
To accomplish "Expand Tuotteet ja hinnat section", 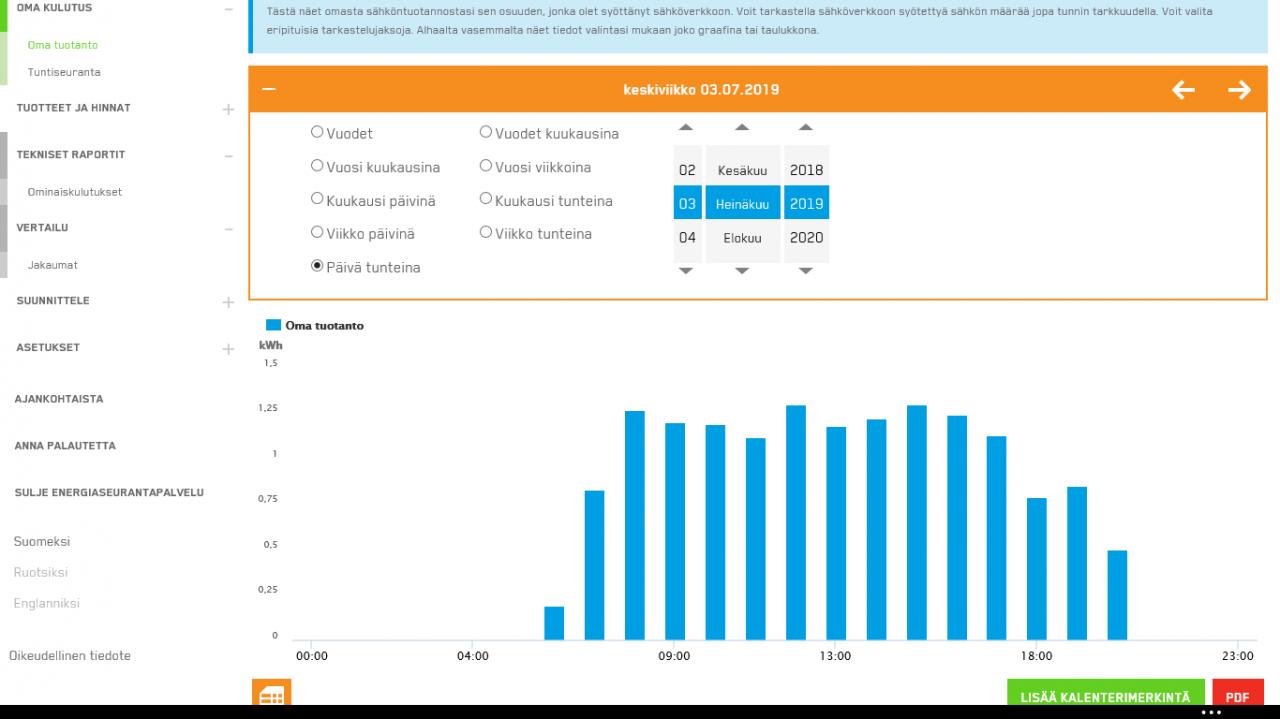I will click(x=228, y=109).
